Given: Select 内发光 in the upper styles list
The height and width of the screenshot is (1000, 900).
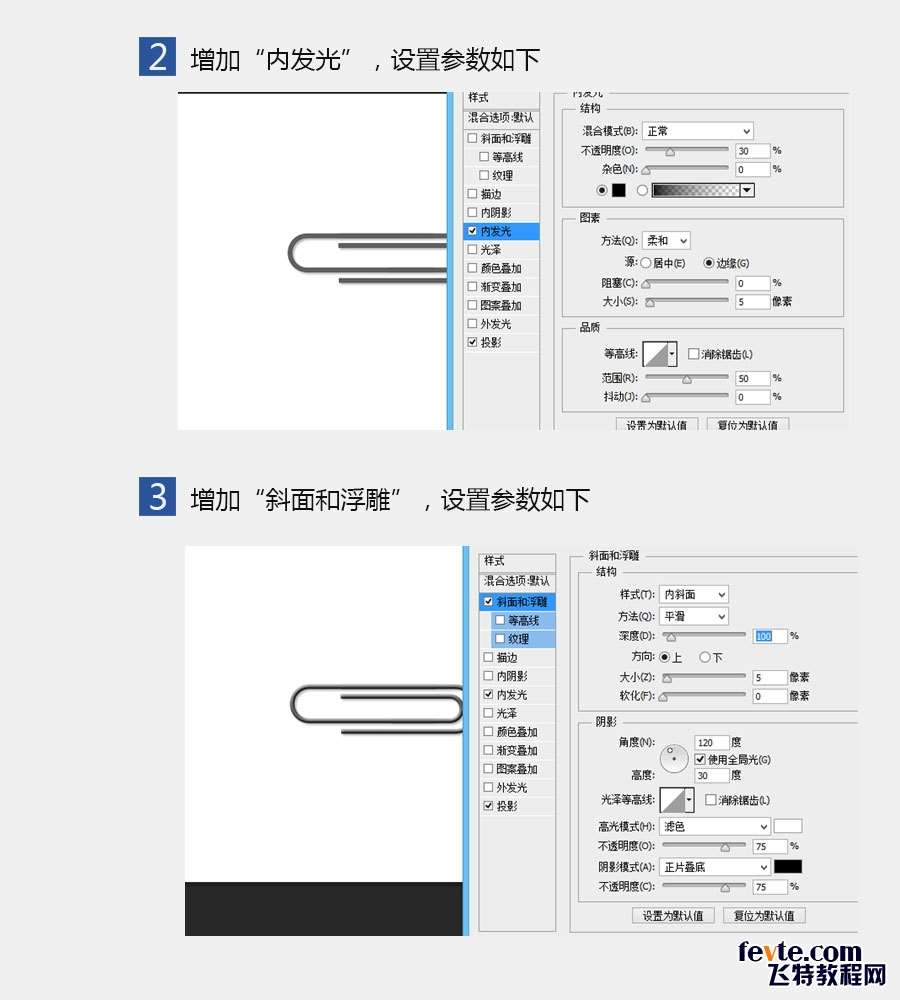Looking at the screenshot, I should 502,231.
